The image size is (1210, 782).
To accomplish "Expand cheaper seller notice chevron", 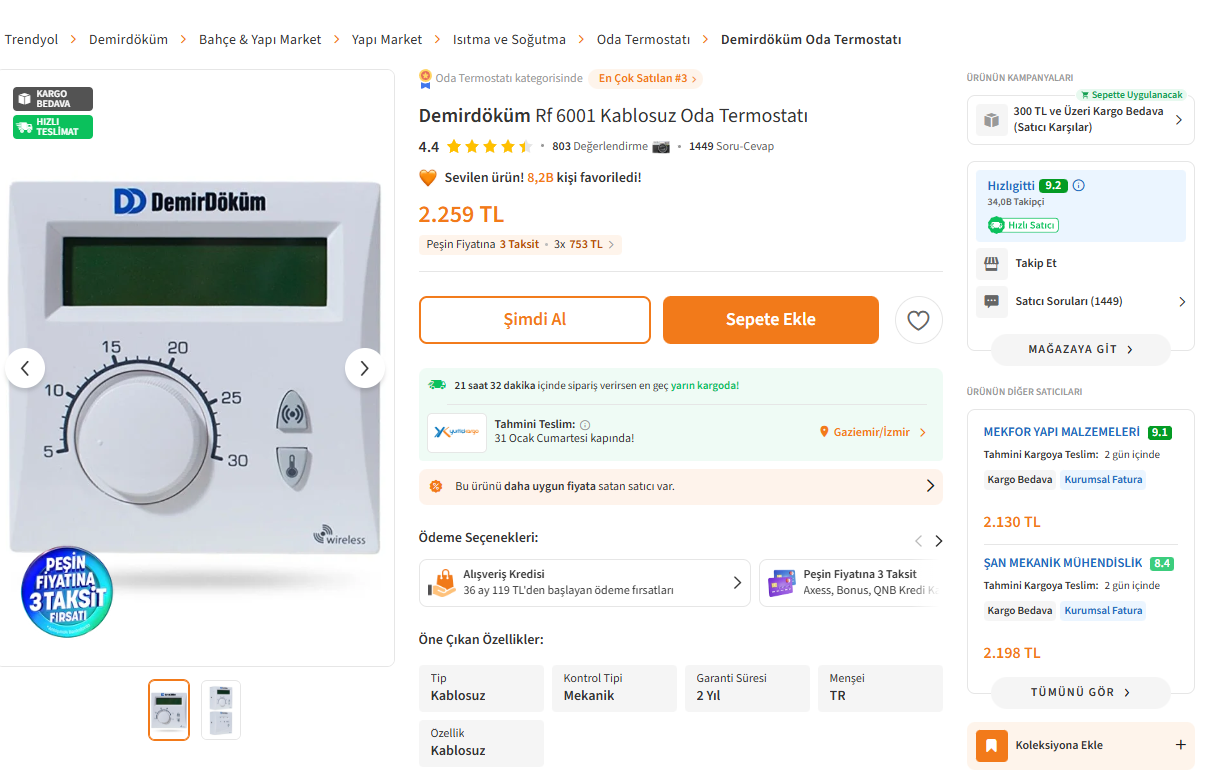I will pos(930,486).
